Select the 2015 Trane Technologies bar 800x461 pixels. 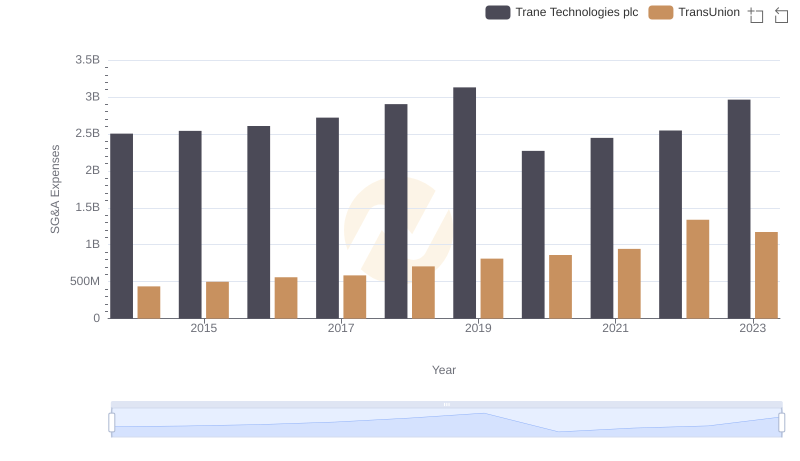[x=190, y=225]
